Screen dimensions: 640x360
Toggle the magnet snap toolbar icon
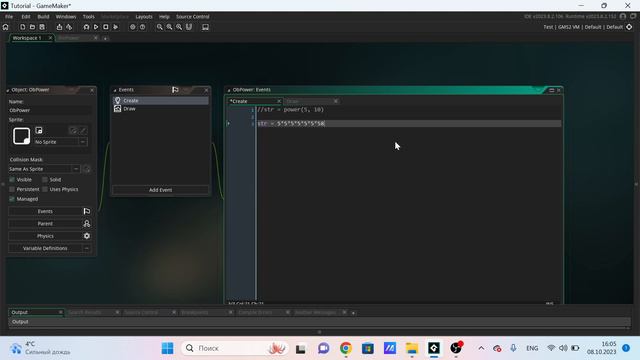(189, 27)
